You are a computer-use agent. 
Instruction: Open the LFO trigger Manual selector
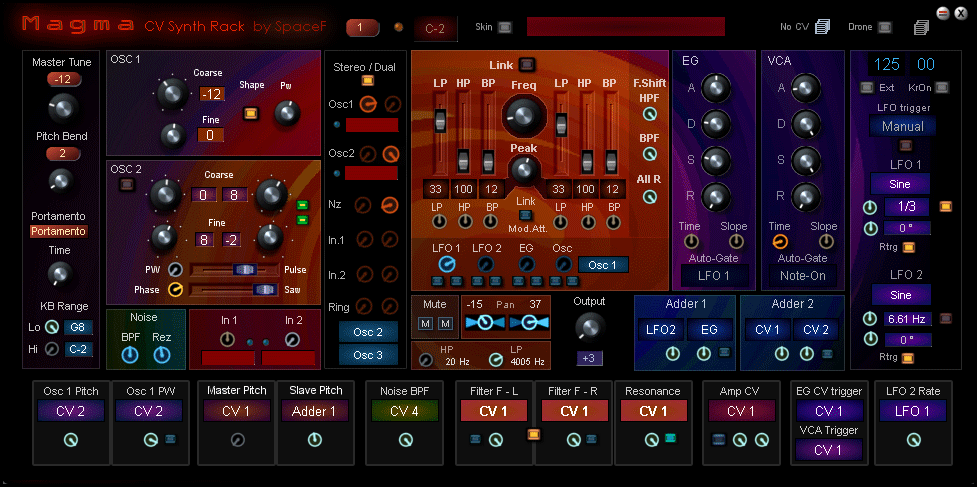[902, 127]
